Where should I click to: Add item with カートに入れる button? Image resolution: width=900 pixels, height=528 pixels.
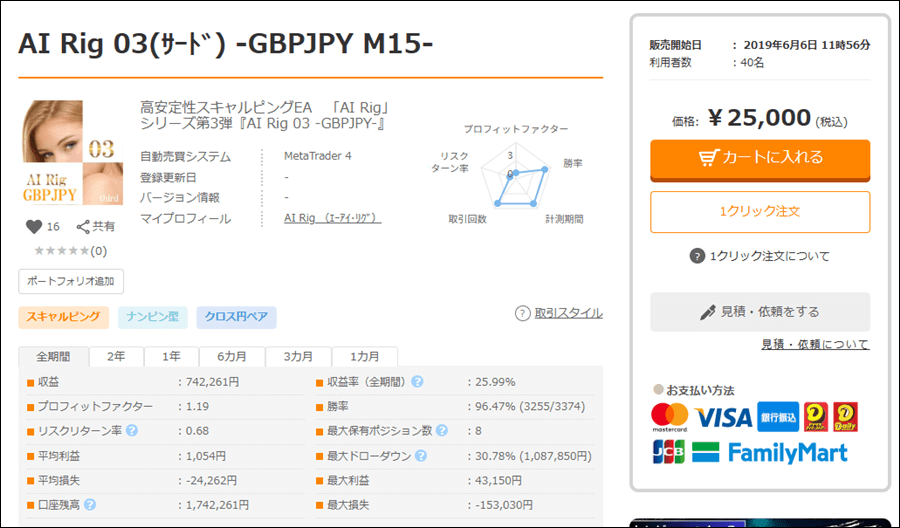[x=760, y=158]
